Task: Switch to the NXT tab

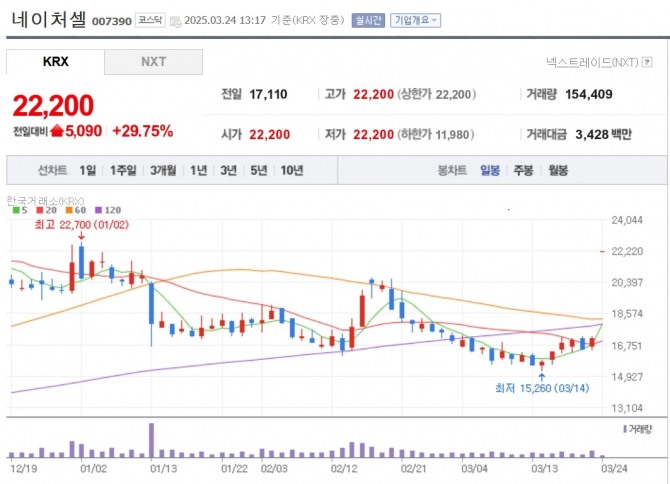Action: tap(153, 62)
